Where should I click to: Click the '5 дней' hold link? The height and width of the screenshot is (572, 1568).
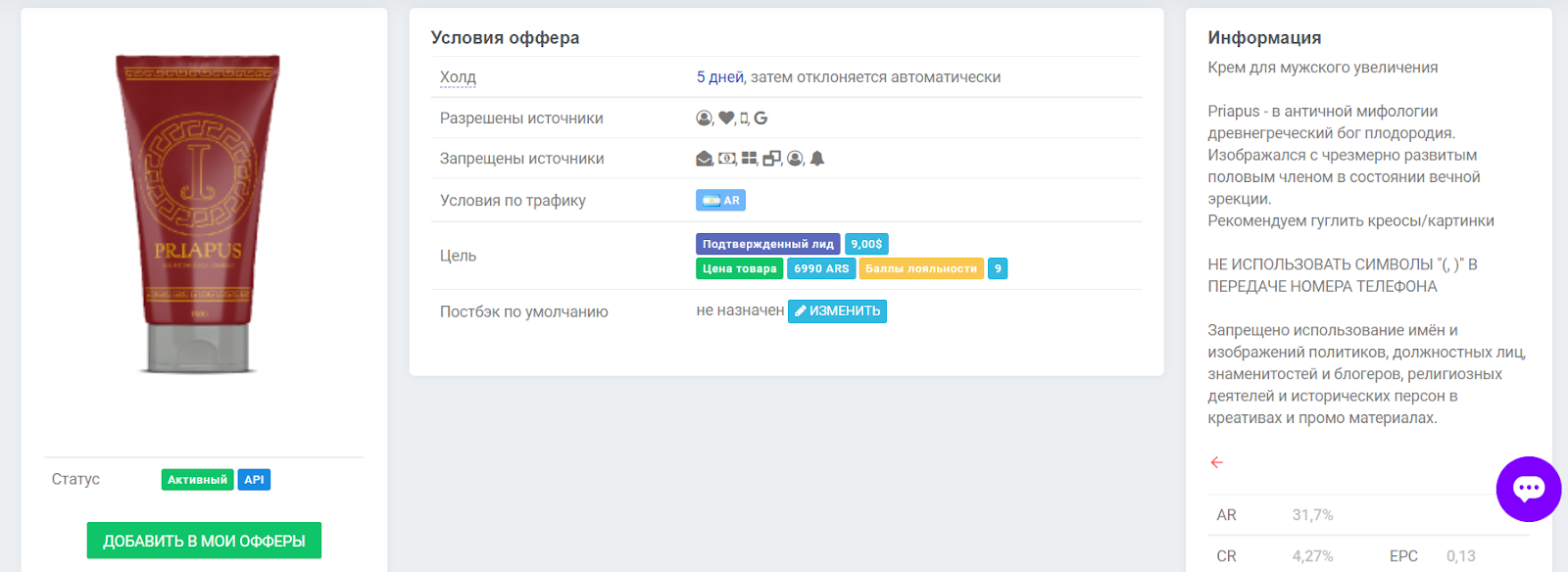tap(720, 77)
